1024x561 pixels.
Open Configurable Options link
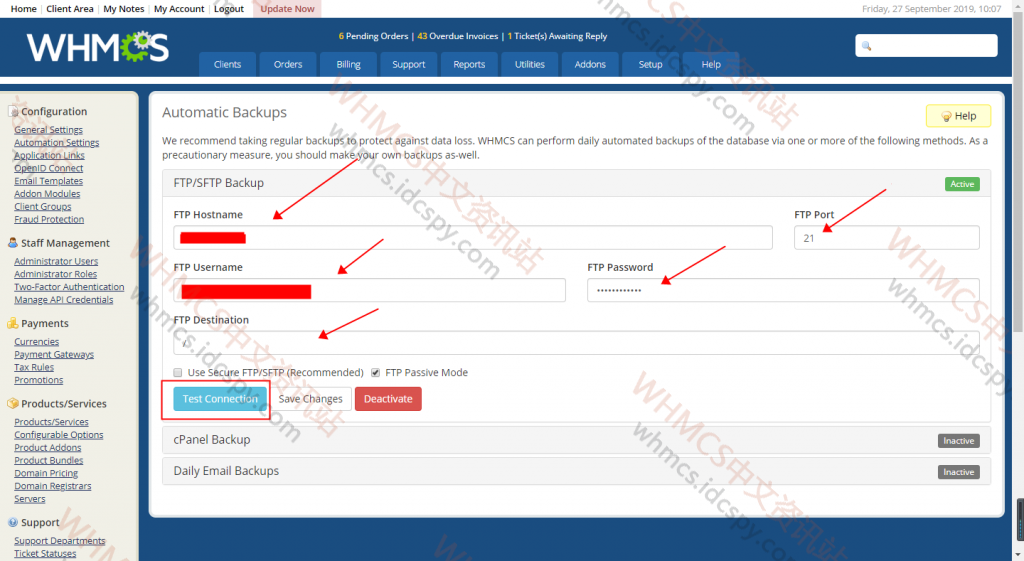tap(59, 435)
